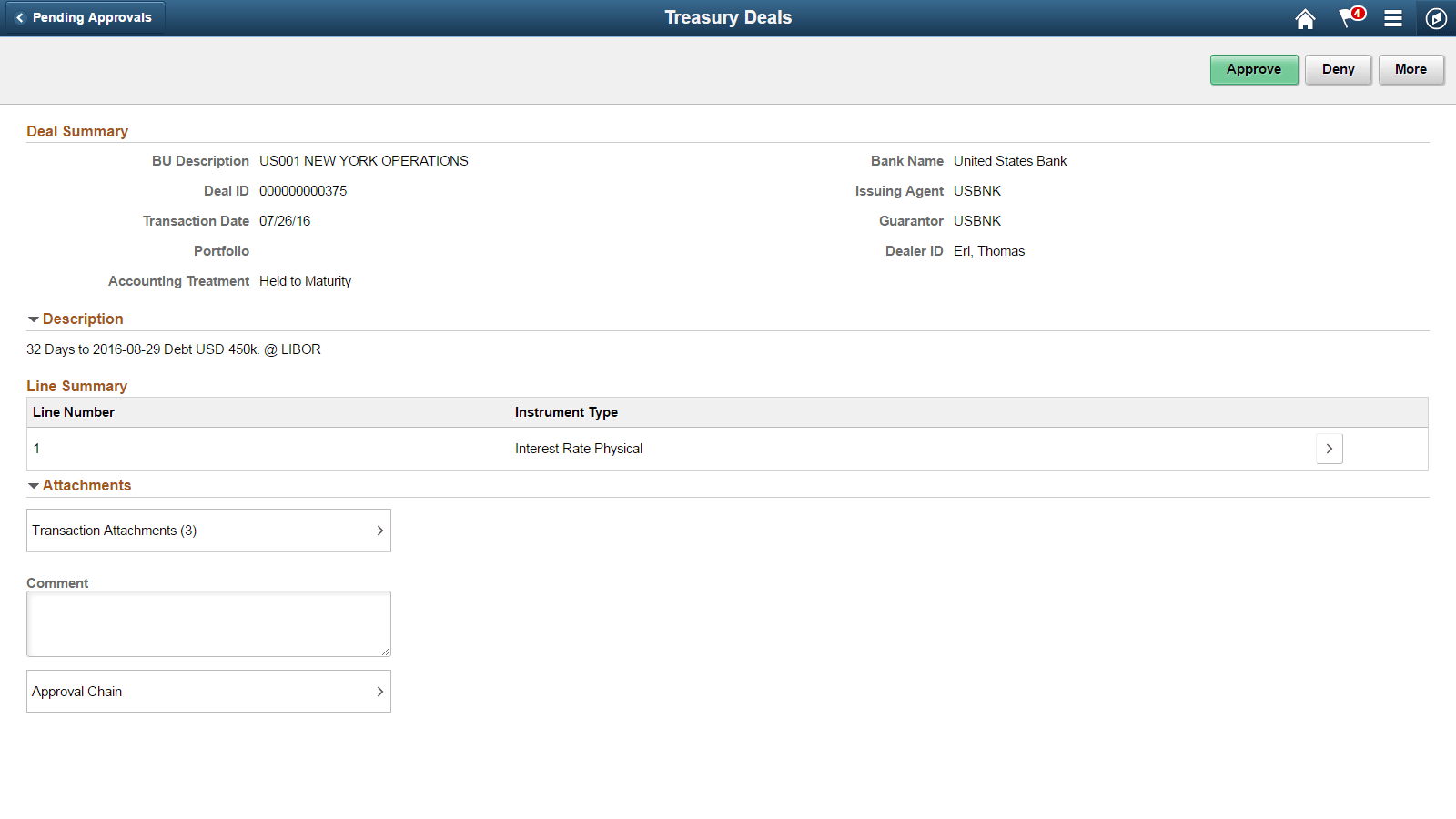Open the Treasury Deals title area
This screenshot has height=819, width=1456.
728,17
